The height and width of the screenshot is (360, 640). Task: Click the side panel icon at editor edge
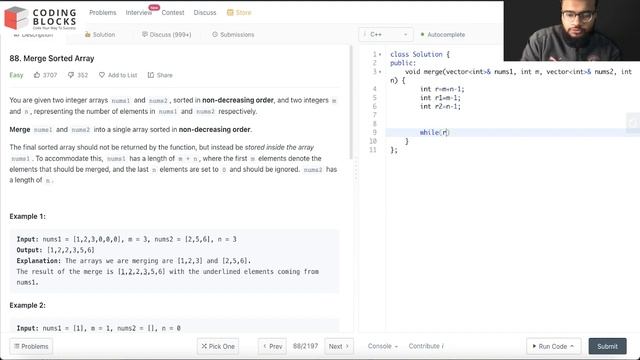click(633, 122)
